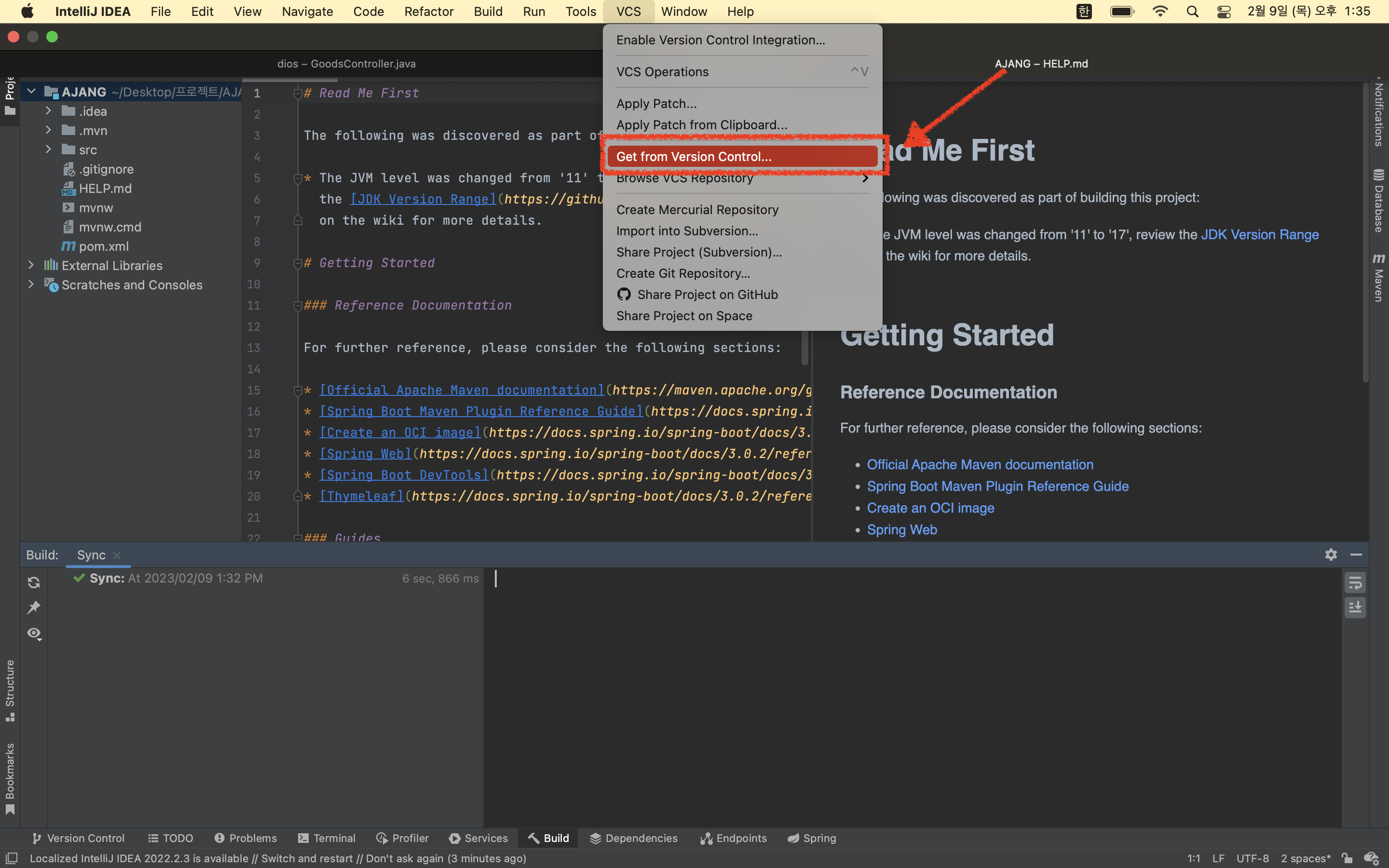Expand the .mvn folder
Screen dimensions: 1389x868
tap(48, 130)
